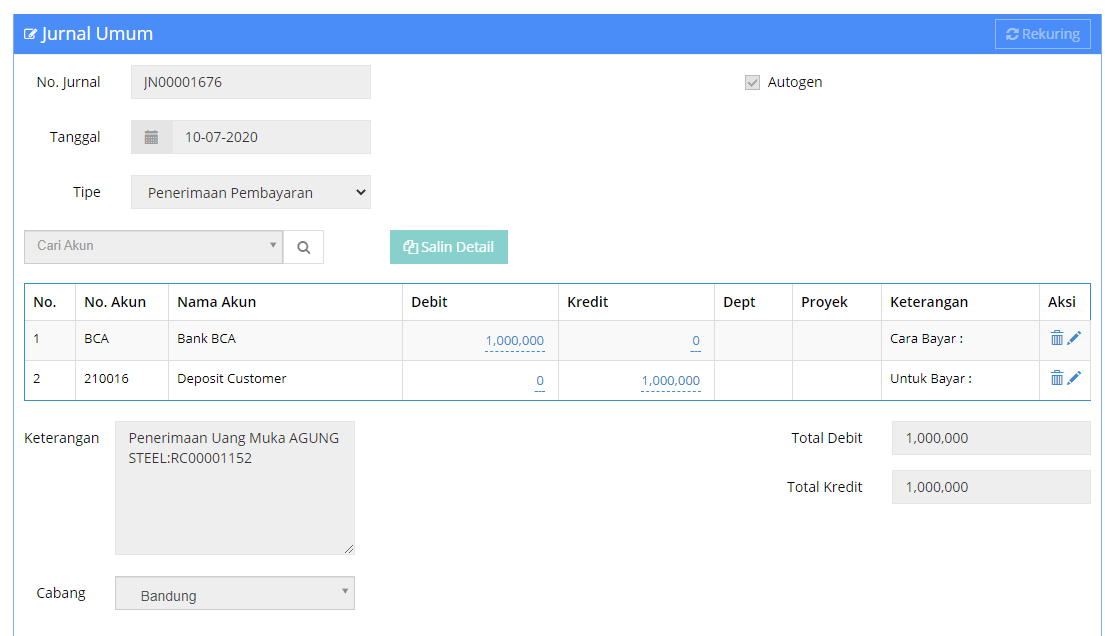Screen dimensions: 1105x636
Task: Open the Cabang dropdown set to Bandung
Action: [x=234, y=593]
